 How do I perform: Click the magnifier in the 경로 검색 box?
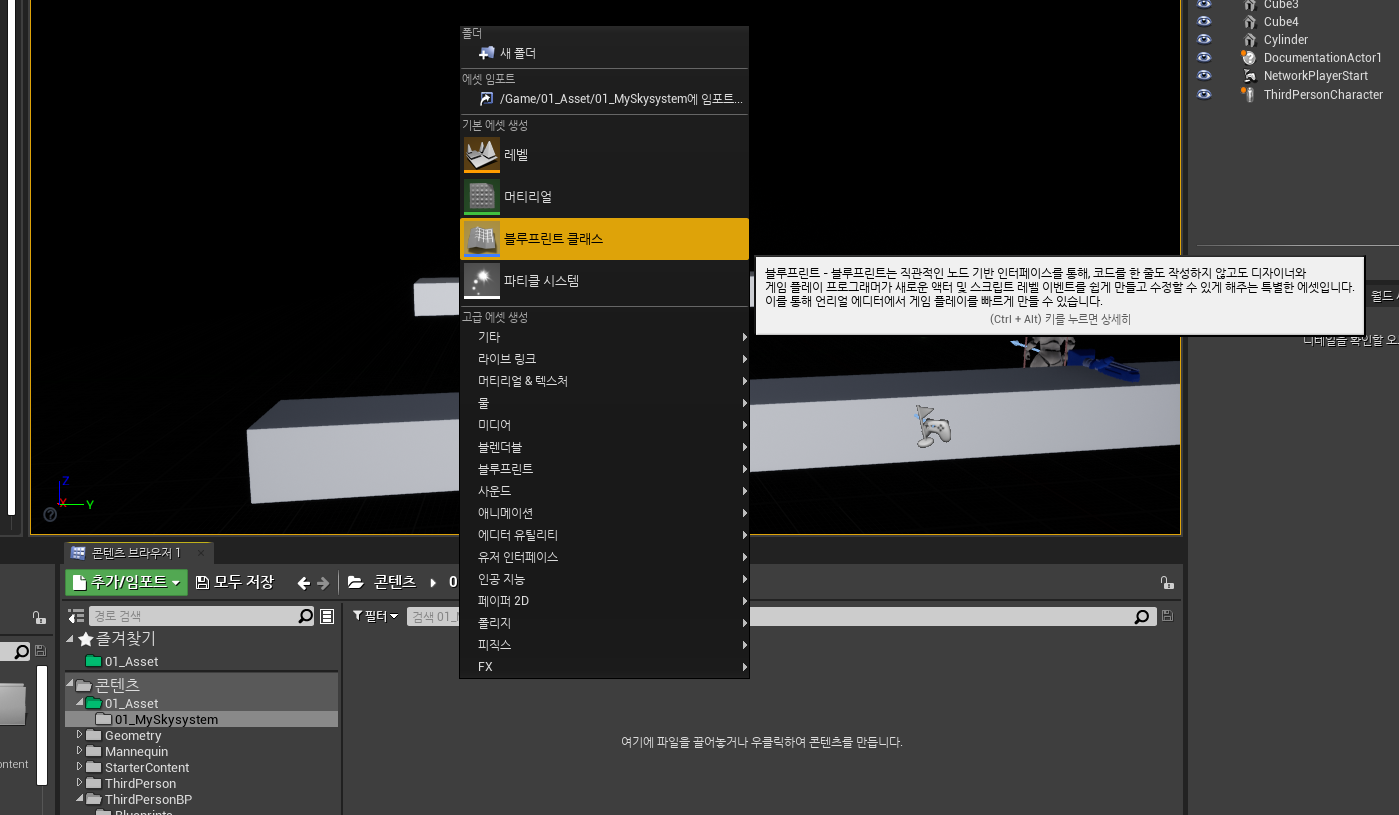306,617
